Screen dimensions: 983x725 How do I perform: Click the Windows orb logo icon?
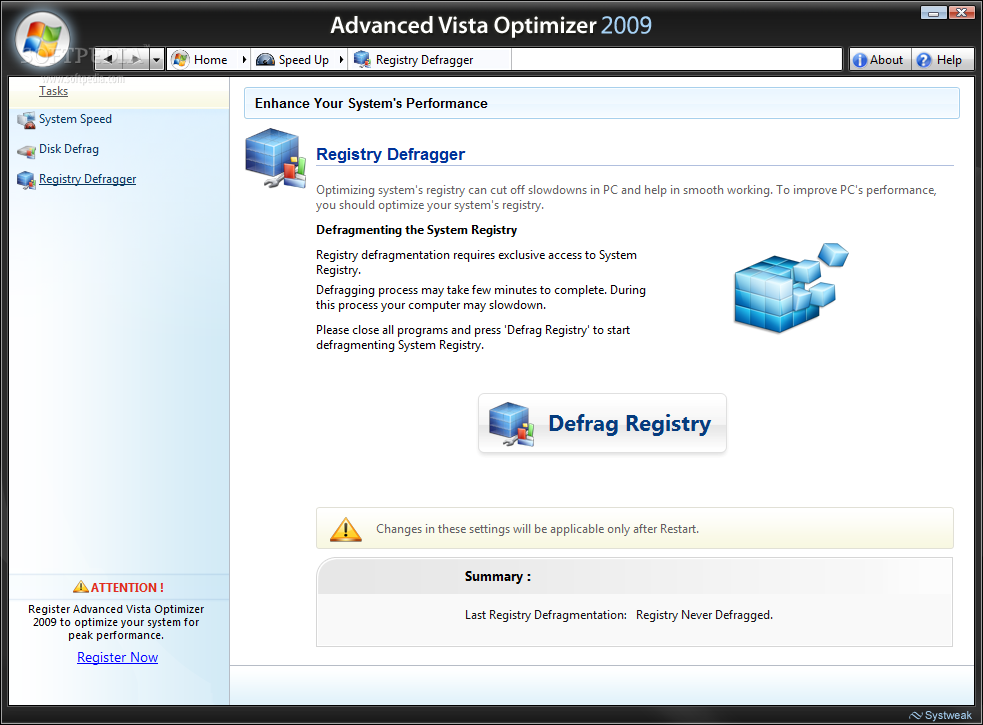pyautogui.click(x=41, y=40)
